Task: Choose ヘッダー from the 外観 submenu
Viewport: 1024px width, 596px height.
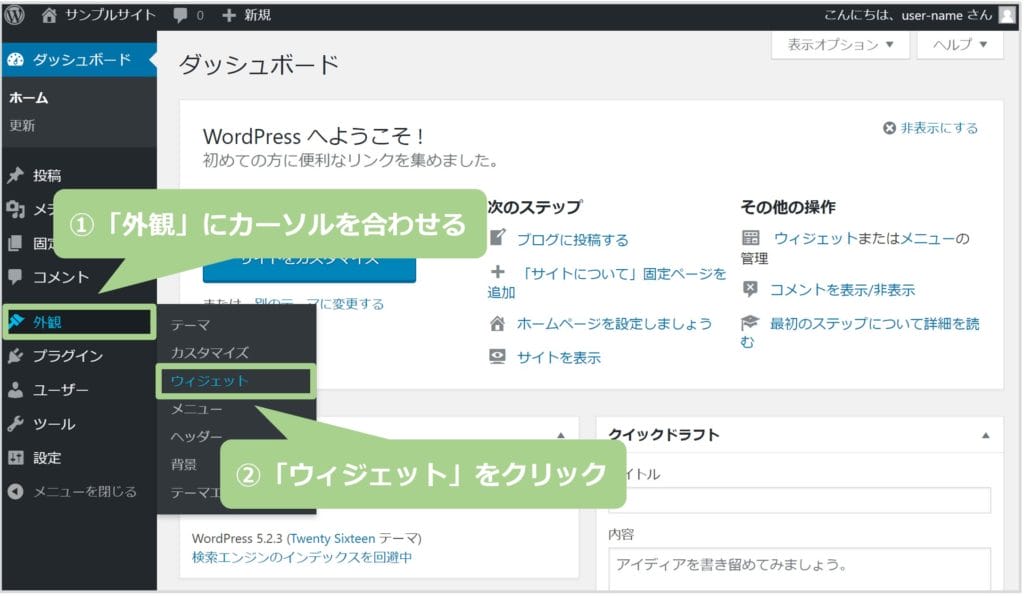Action: click(x=197, y=437)
